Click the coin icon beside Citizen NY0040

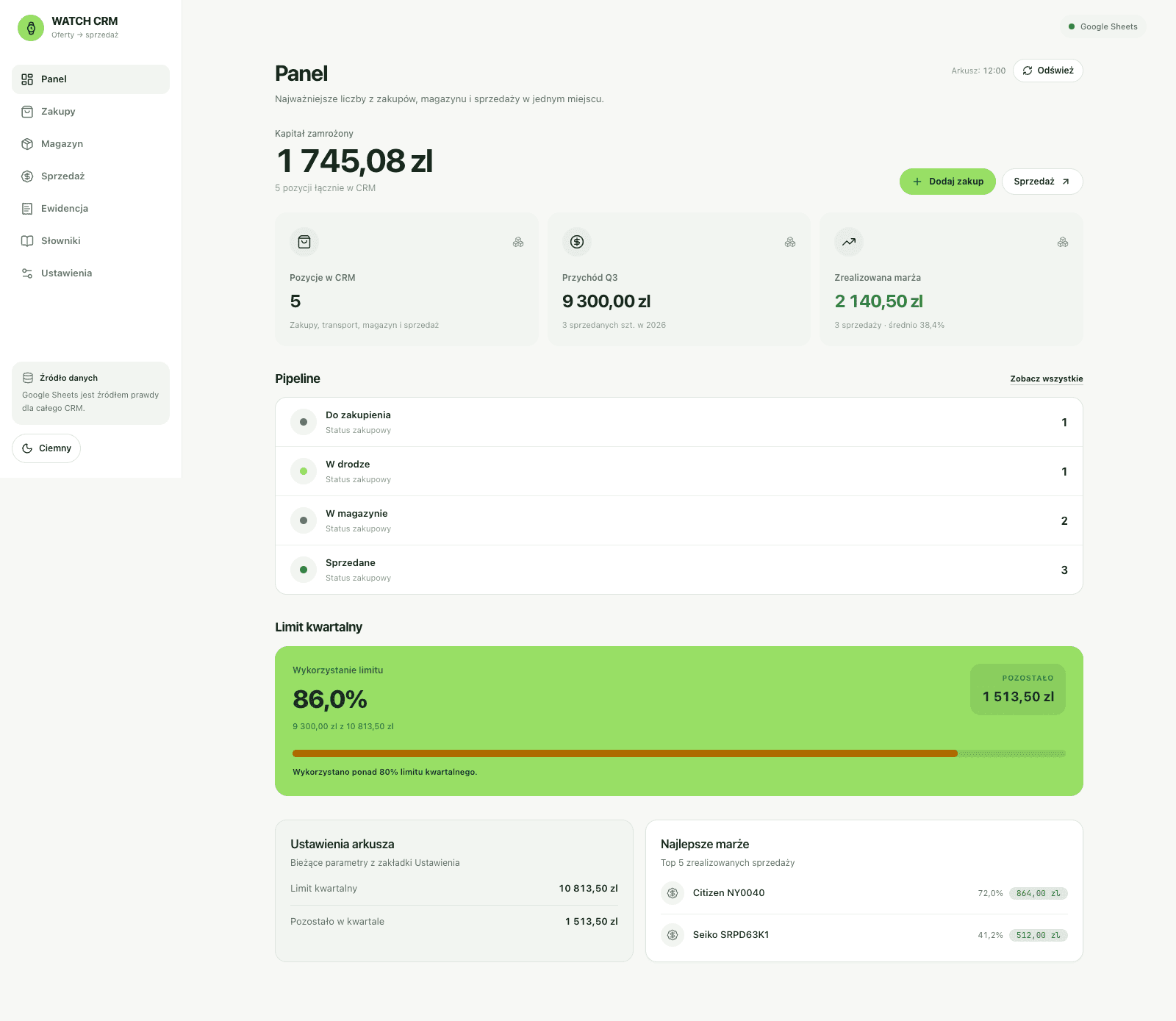pos(673,893)
